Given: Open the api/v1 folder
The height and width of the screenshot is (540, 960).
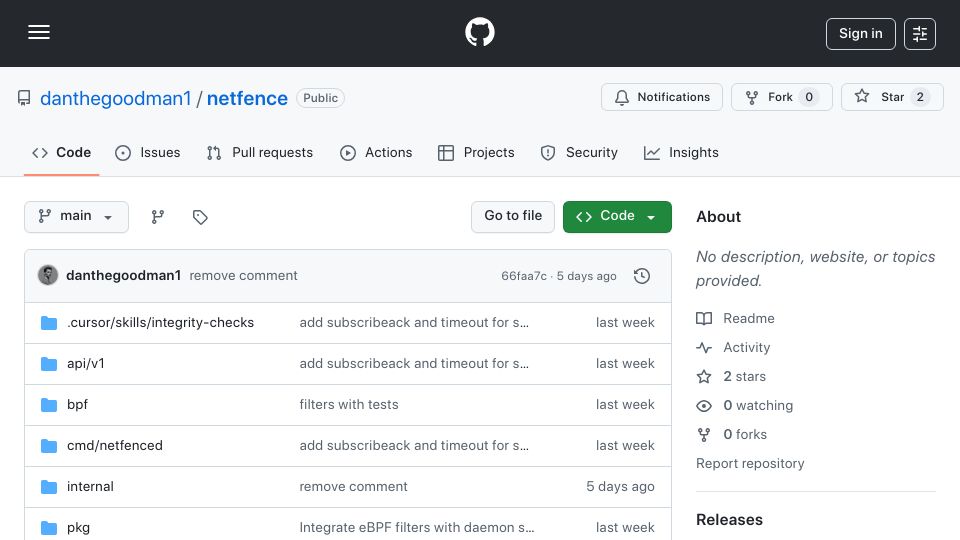Looking at the screenshot, I should pyautogui.click(x=85, y=364).
